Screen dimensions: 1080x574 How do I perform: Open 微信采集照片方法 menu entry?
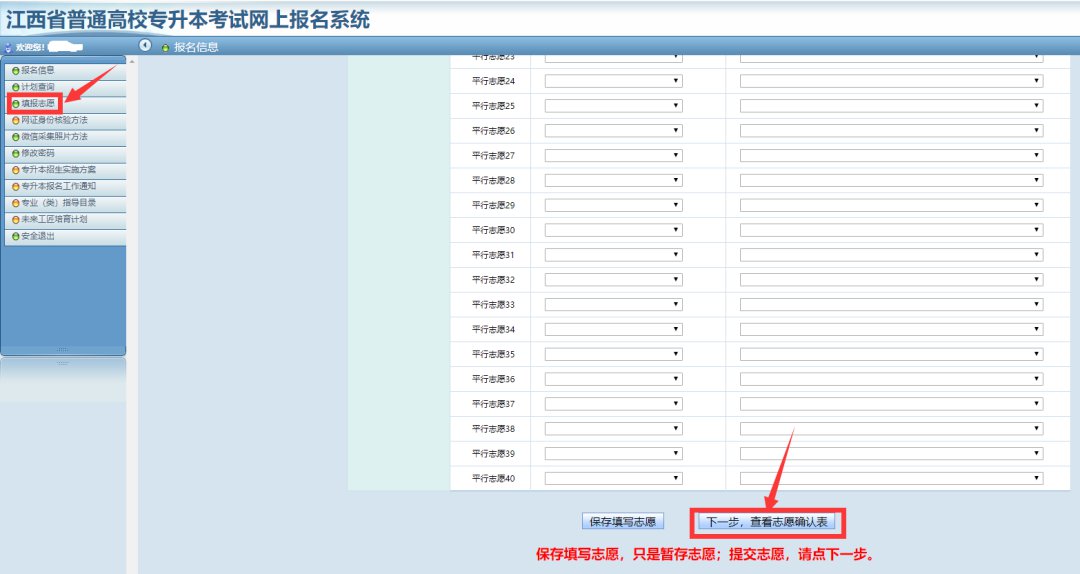(x=64, y=136)
